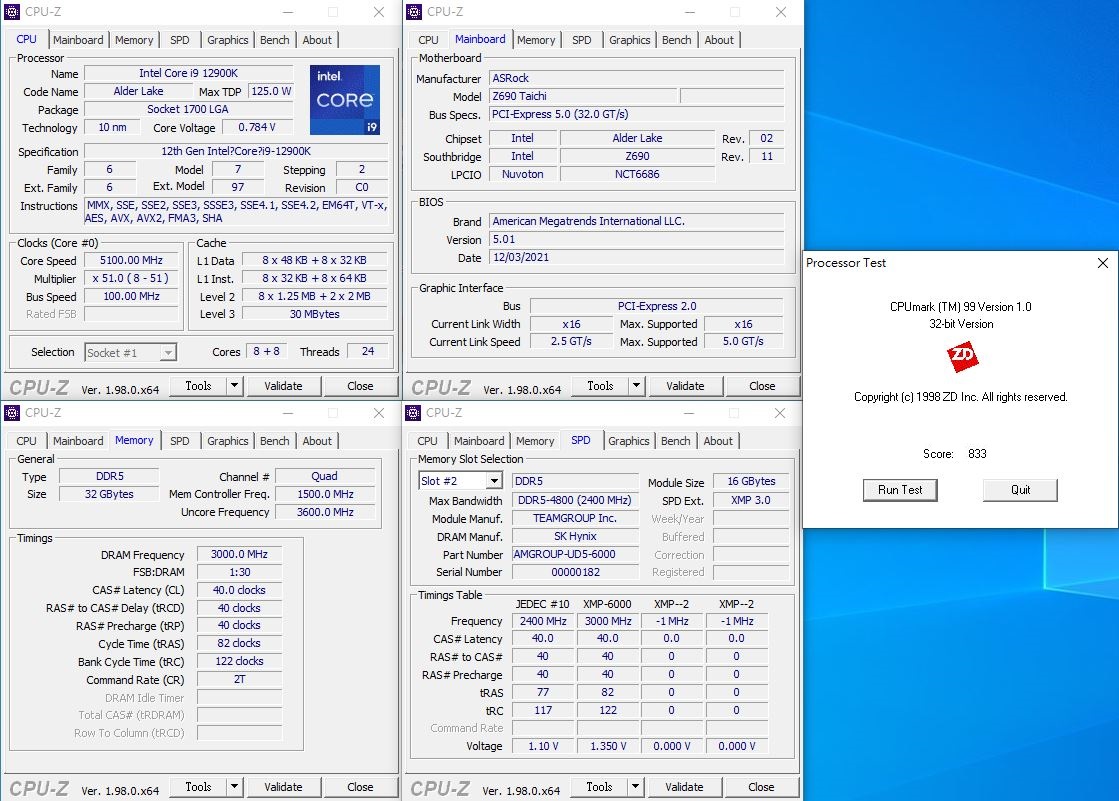Click the red ZD logo in Processor Test
Image resolution: width=1119 pixels, height=801 pixels.
(962, 357)
